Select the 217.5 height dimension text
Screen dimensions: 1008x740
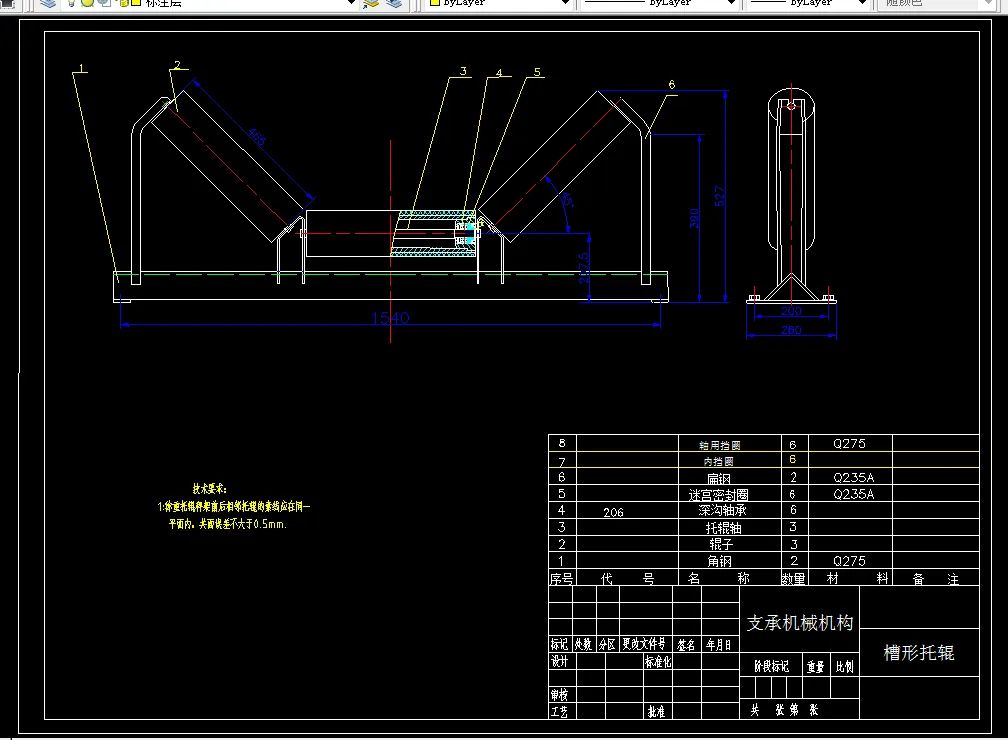583,268
